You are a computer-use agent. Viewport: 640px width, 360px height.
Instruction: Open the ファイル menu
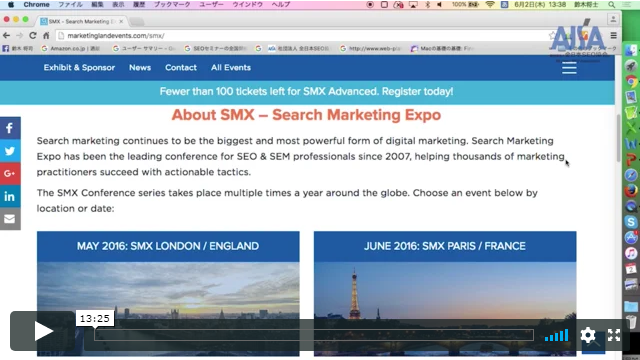point(70,4)
